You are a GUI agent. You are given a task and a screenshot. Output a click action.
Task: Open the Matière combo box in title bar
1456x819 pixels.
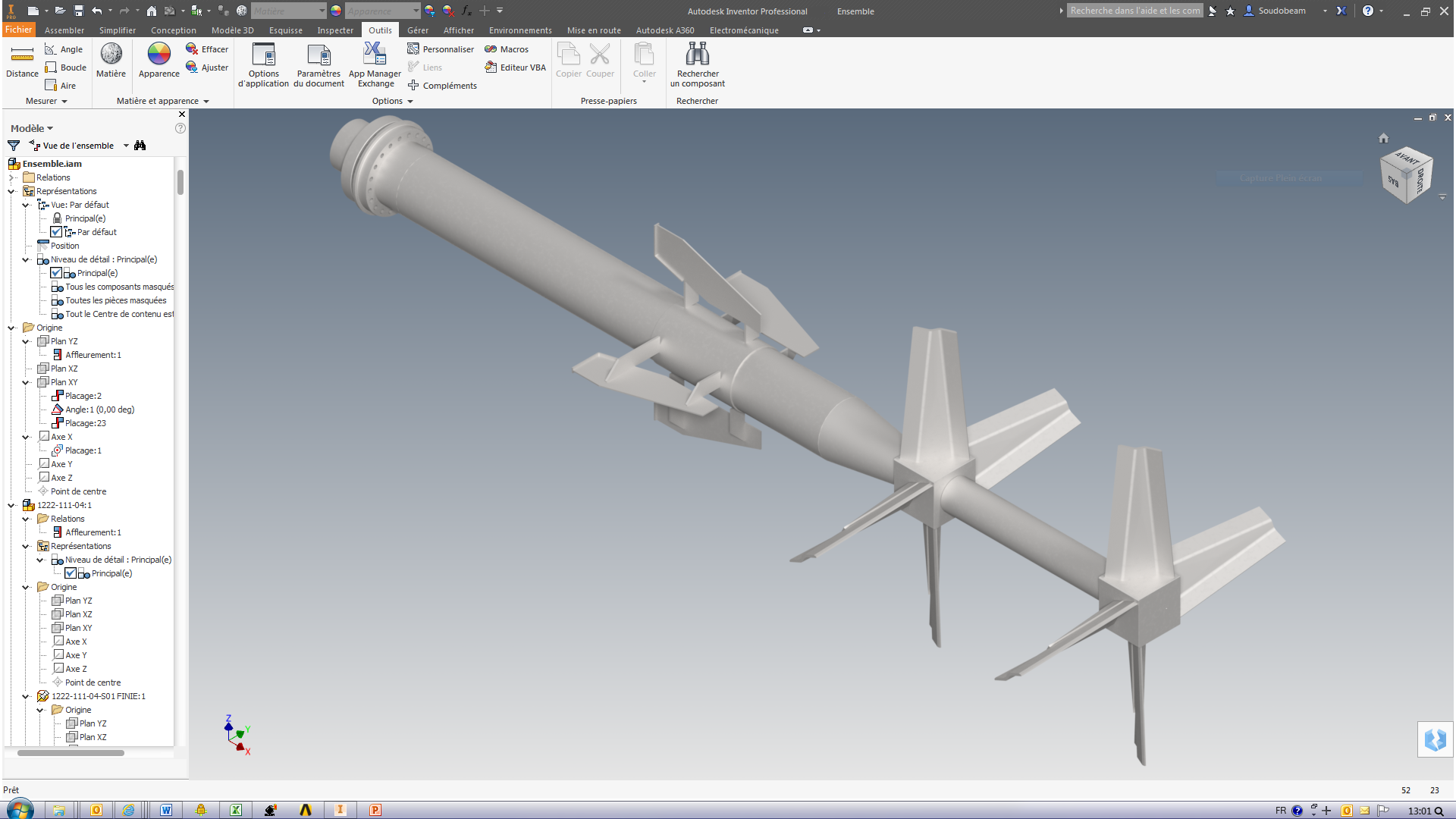coord(289,11)
